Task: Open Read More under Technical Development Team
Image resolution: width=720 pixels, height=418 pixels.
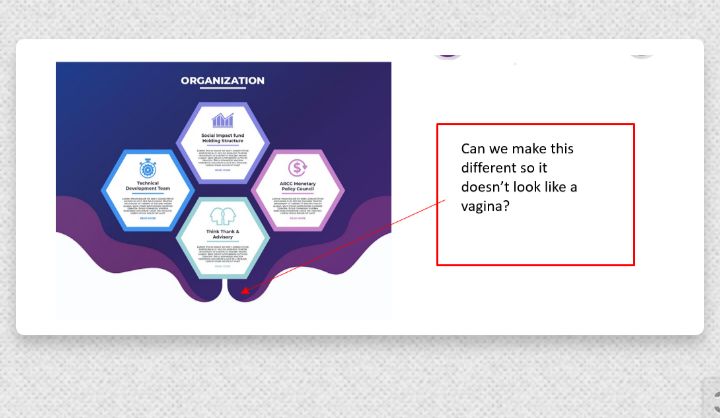Action: pyautogui.click(x=148, y=218)
